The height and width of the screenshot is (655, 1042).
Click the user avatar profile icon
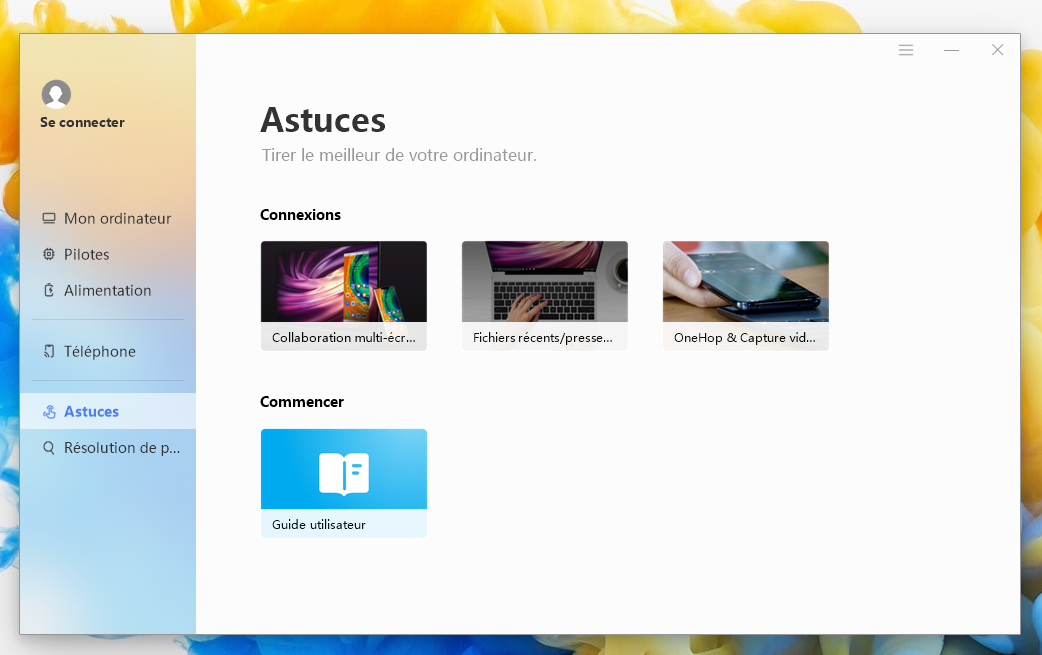coord(56,94)
